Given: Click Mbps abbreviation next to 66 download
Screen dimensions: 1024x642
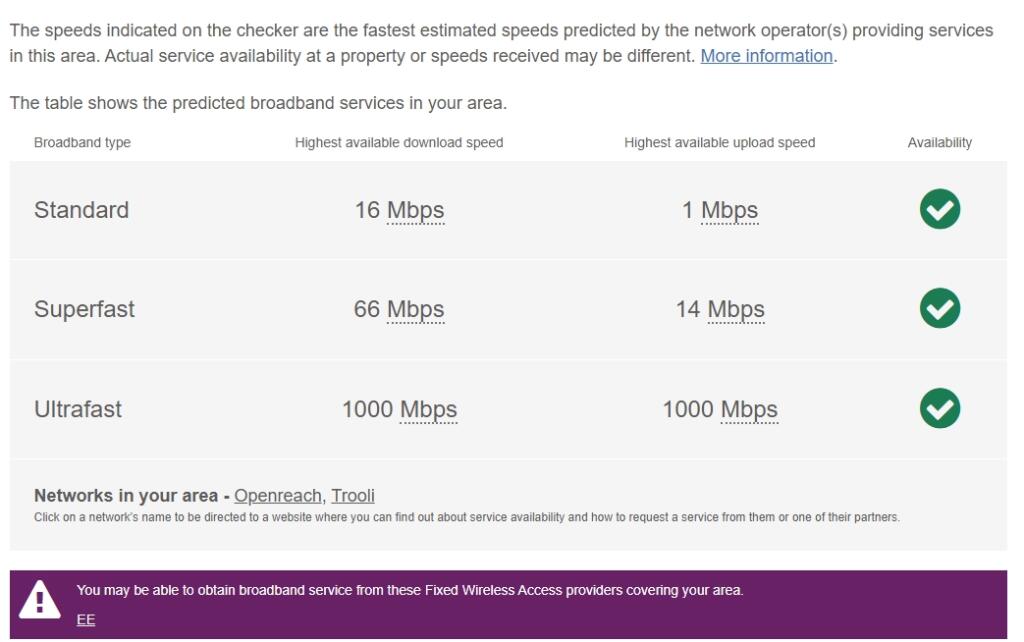Looking at the screenshot, I should [415, 309].
